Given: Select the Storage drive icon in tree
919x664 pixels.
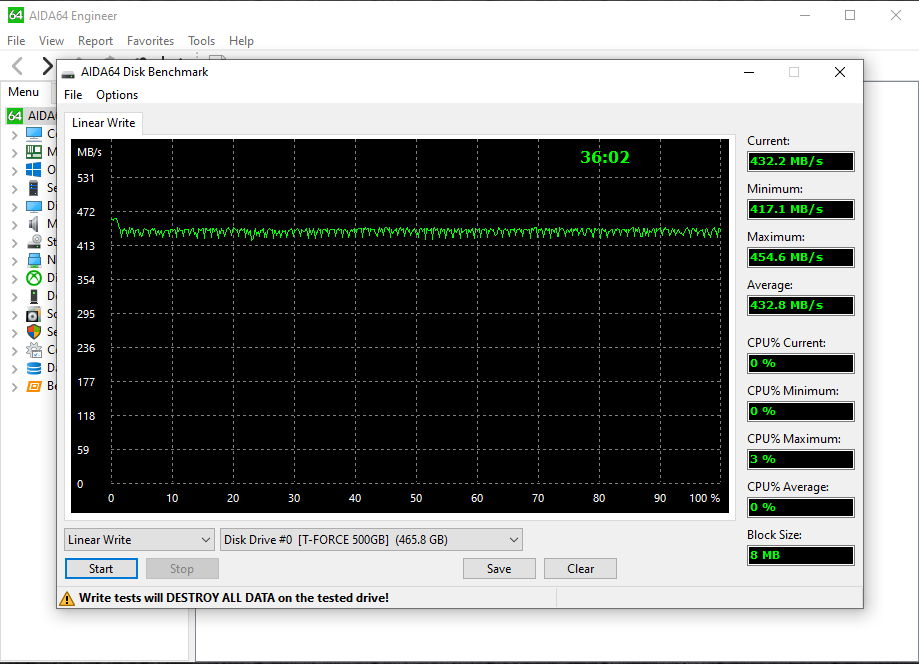Looking at the screenshot, I should tap(34, 242).
